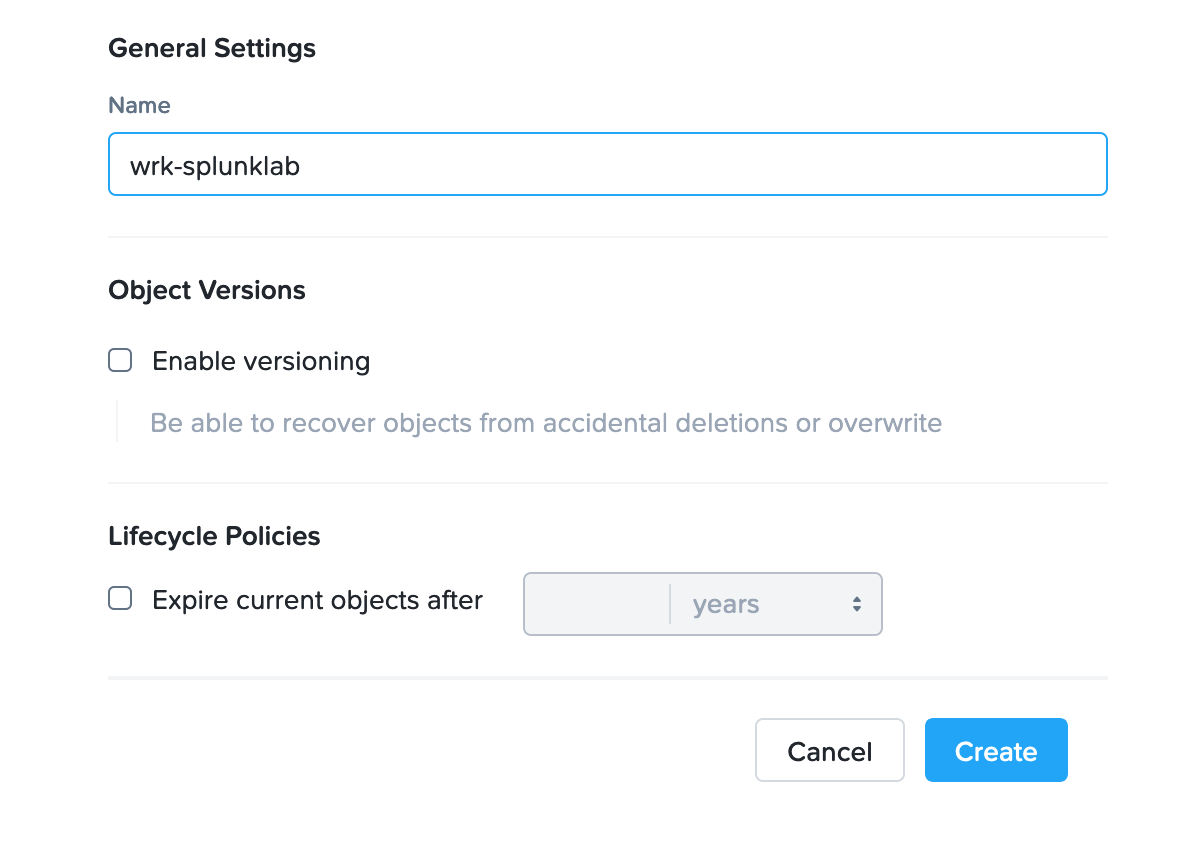Viewport: 1196px width, 860px height.
Task: Open the years unit dropdown
Action: click(x=776, y=604)
